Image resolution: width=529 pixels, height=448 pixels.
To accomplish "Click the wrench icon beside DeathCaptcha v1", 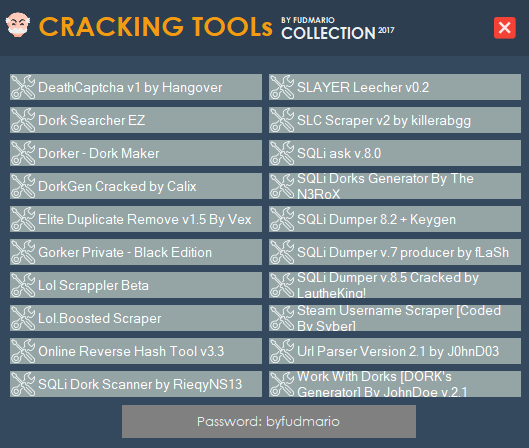I will (x=23, y=87).
